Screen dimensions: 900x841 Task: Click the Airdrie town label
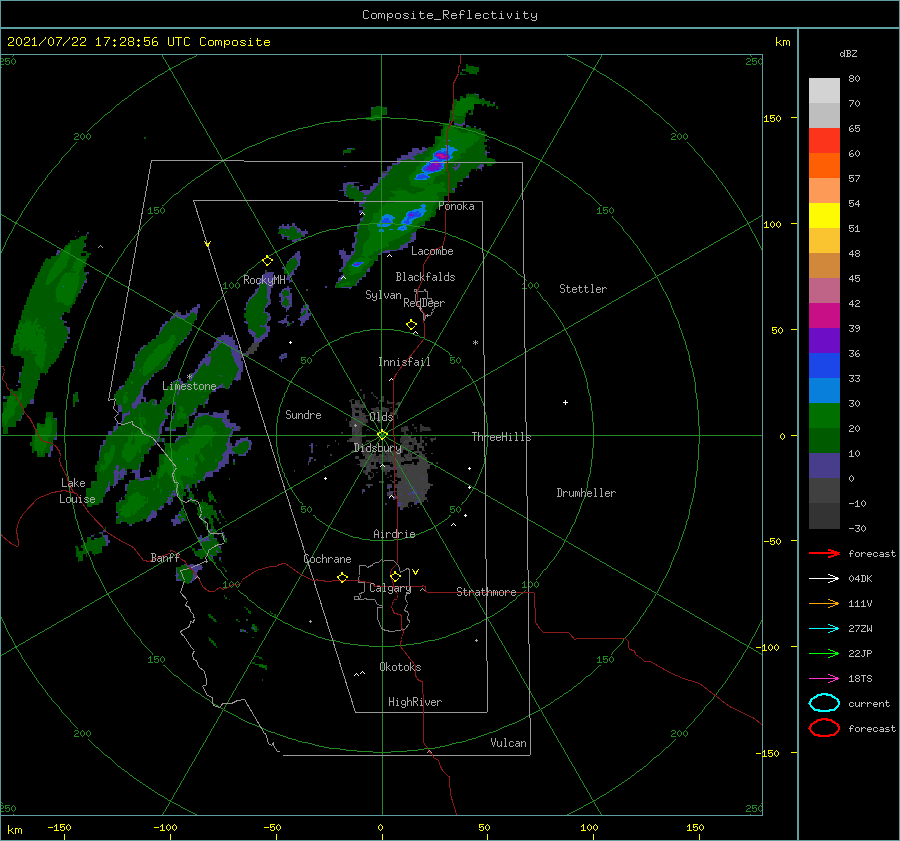394,534
